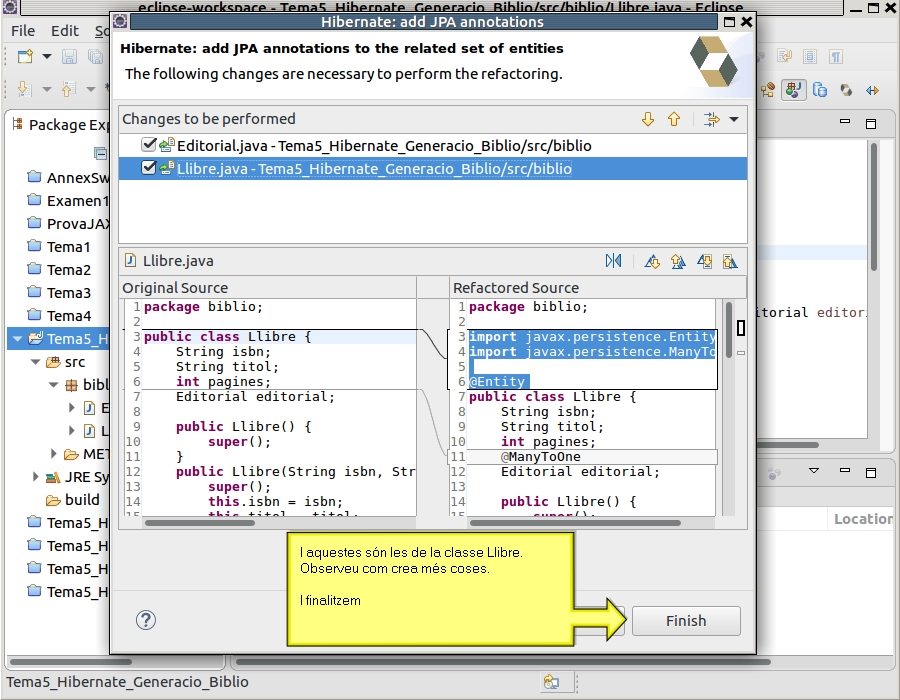Expand the METE folder node
This screenshot has height=700, width=900.
click(53, 454)
